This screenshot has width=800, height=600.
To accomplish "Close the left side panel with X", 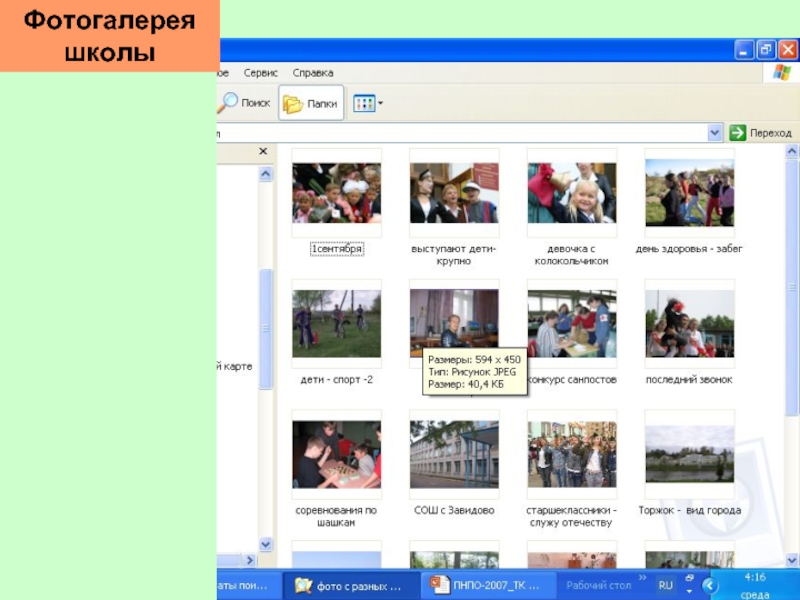I will pyautogui.click(x=264, y=152).
